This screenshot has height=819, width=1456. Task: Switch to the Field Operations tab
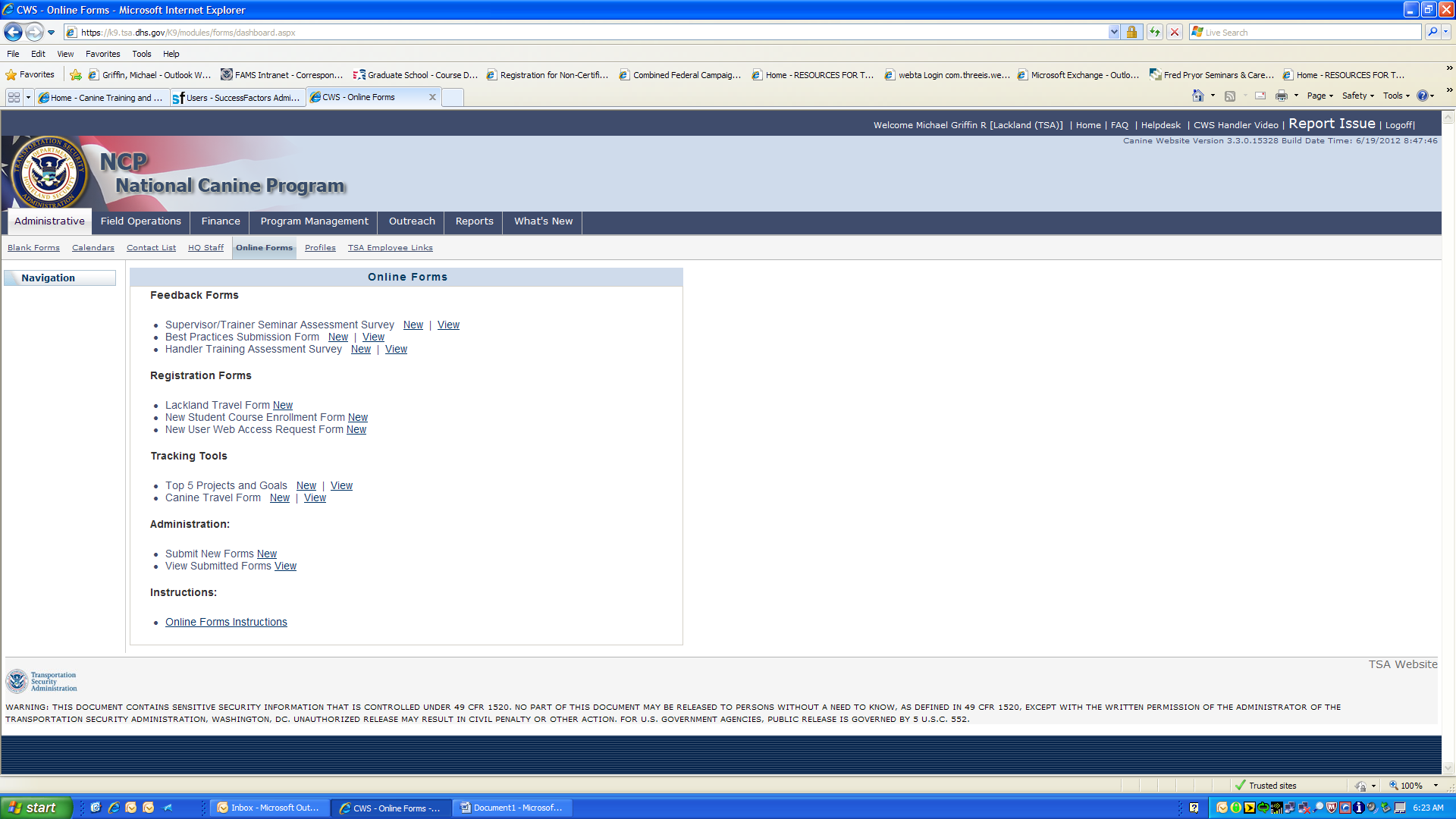pyautogui.click(x=140, y=221)
